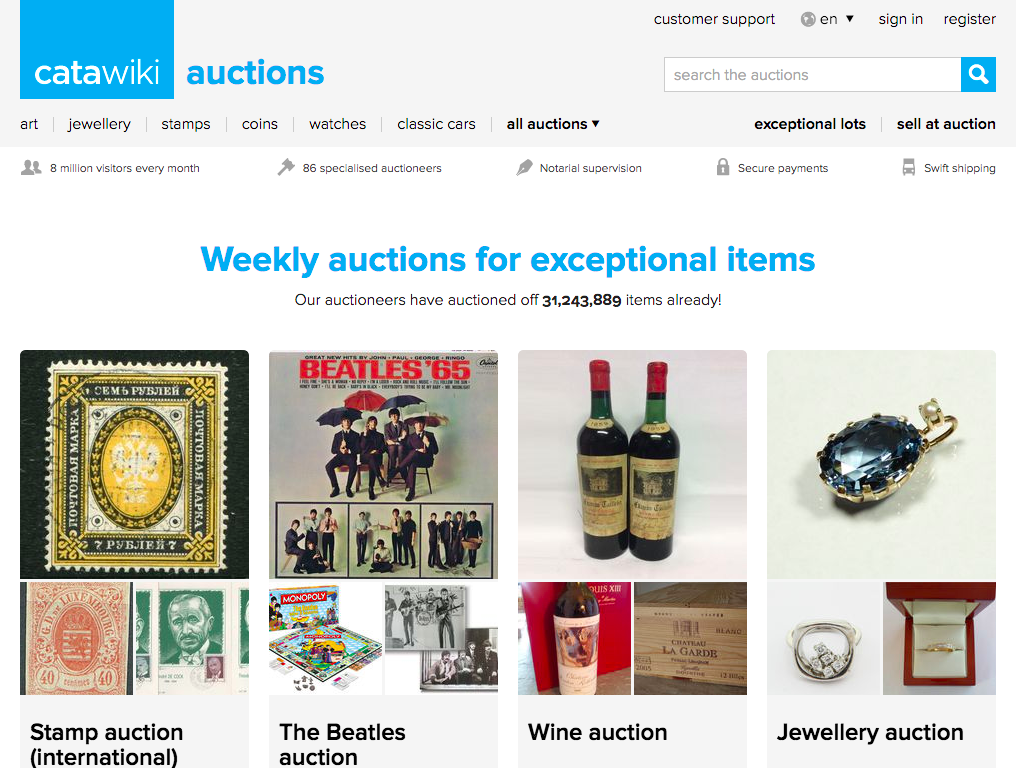Click the swift shipping truck icon
Screen dimensions: 1016x768
tap(908, 167)
